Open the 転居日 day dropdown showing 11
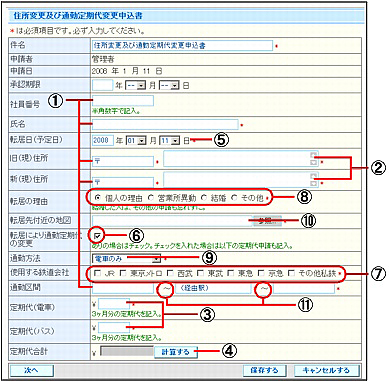The height and width of the screenshot is (382, 389). point(169,141)
